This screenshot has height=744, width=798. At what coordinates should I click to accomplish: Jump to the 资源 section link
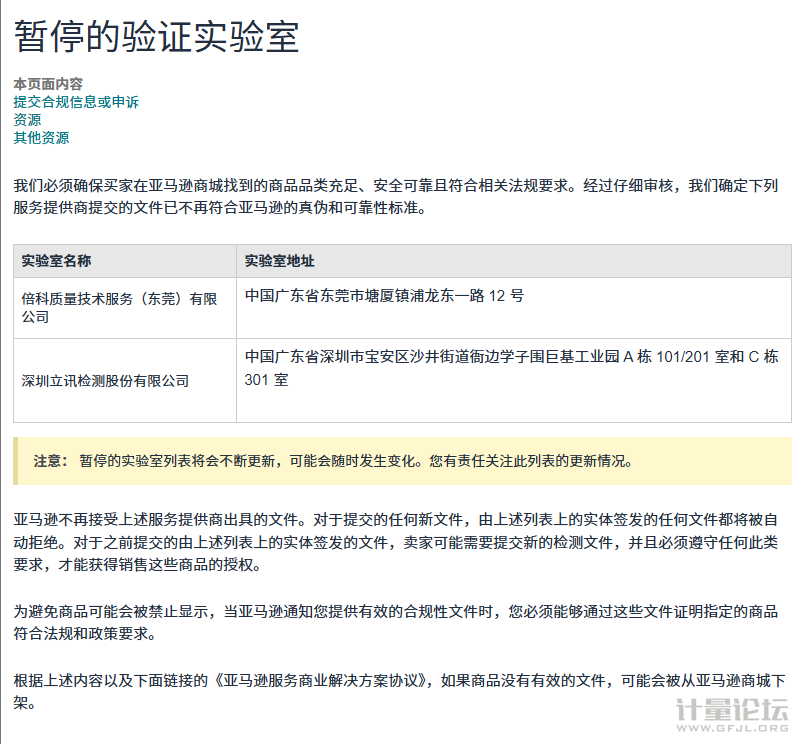tap(27, 120)
